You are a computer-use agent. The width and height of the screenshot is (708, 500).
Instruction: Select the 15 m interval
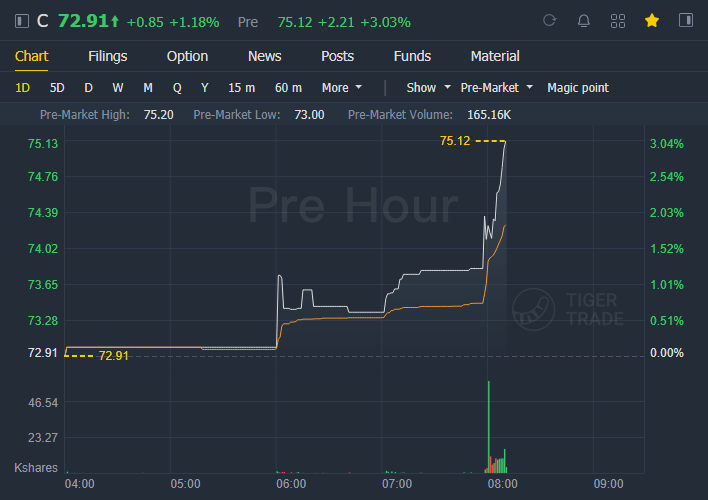[x=242, y=88]
